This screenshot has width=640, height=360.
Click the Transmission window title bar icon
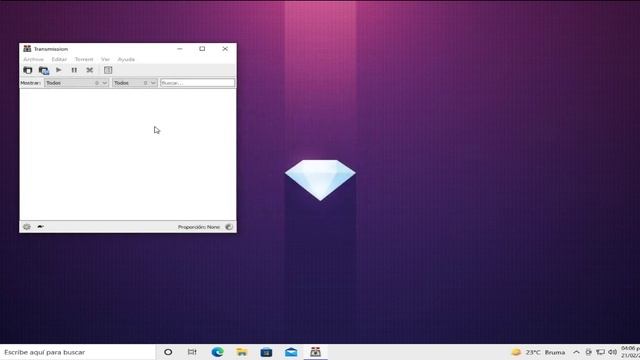27,49
